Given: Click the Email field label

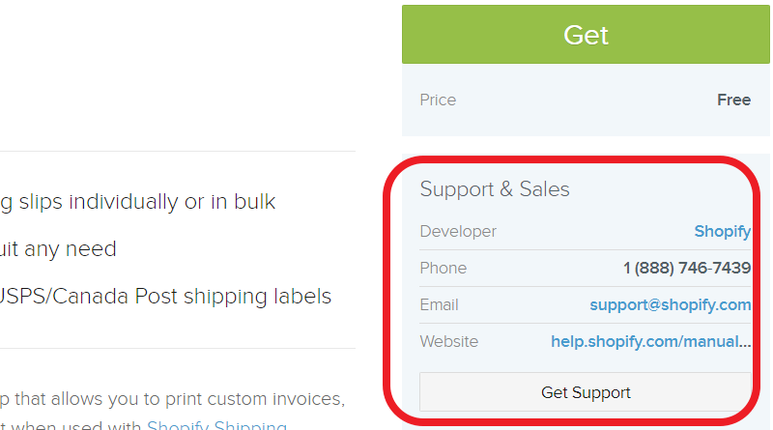Looking at the screenshot, I should coord(439,304).
